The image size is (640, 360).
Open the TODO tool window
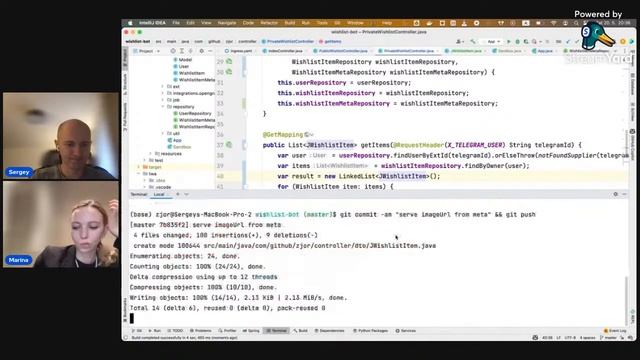175,331
